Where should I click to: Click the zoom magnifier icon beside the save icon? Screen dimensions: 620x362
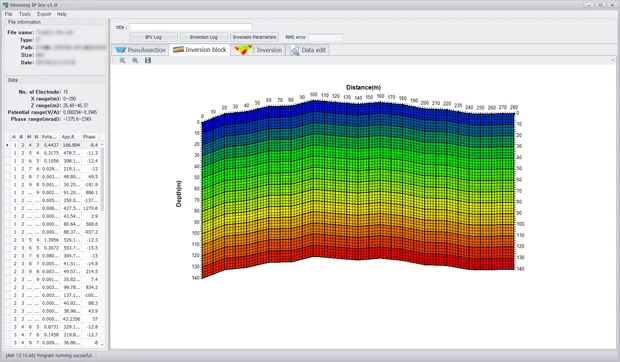(135, 60)
